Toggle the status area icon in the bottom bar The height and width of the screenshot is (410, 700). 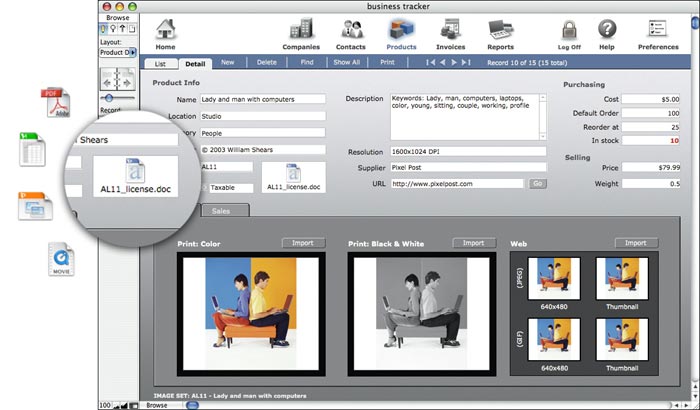point(133,406)
